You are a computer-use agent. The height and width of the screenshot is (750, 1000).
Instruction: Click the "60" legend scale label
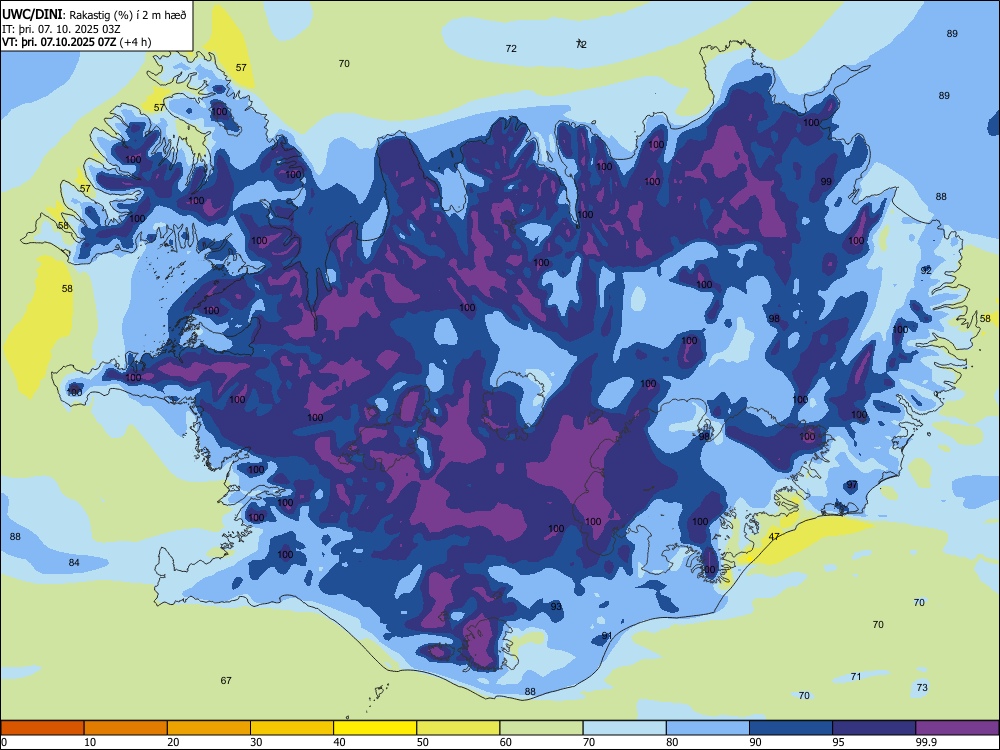(505, 742)
